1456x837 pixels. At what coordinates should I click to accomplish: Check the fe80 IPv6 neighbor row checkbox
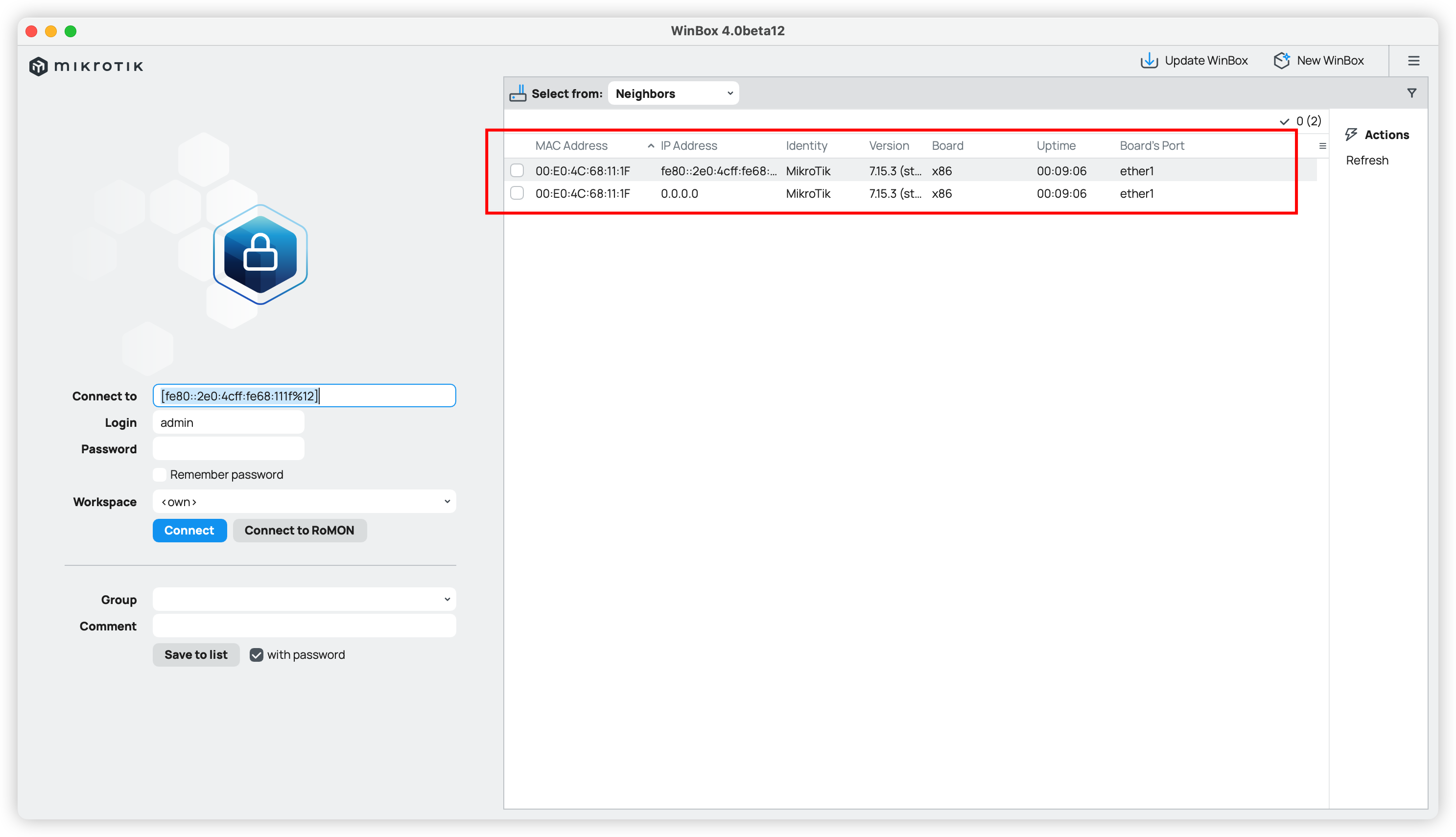(x=517, y=170)
